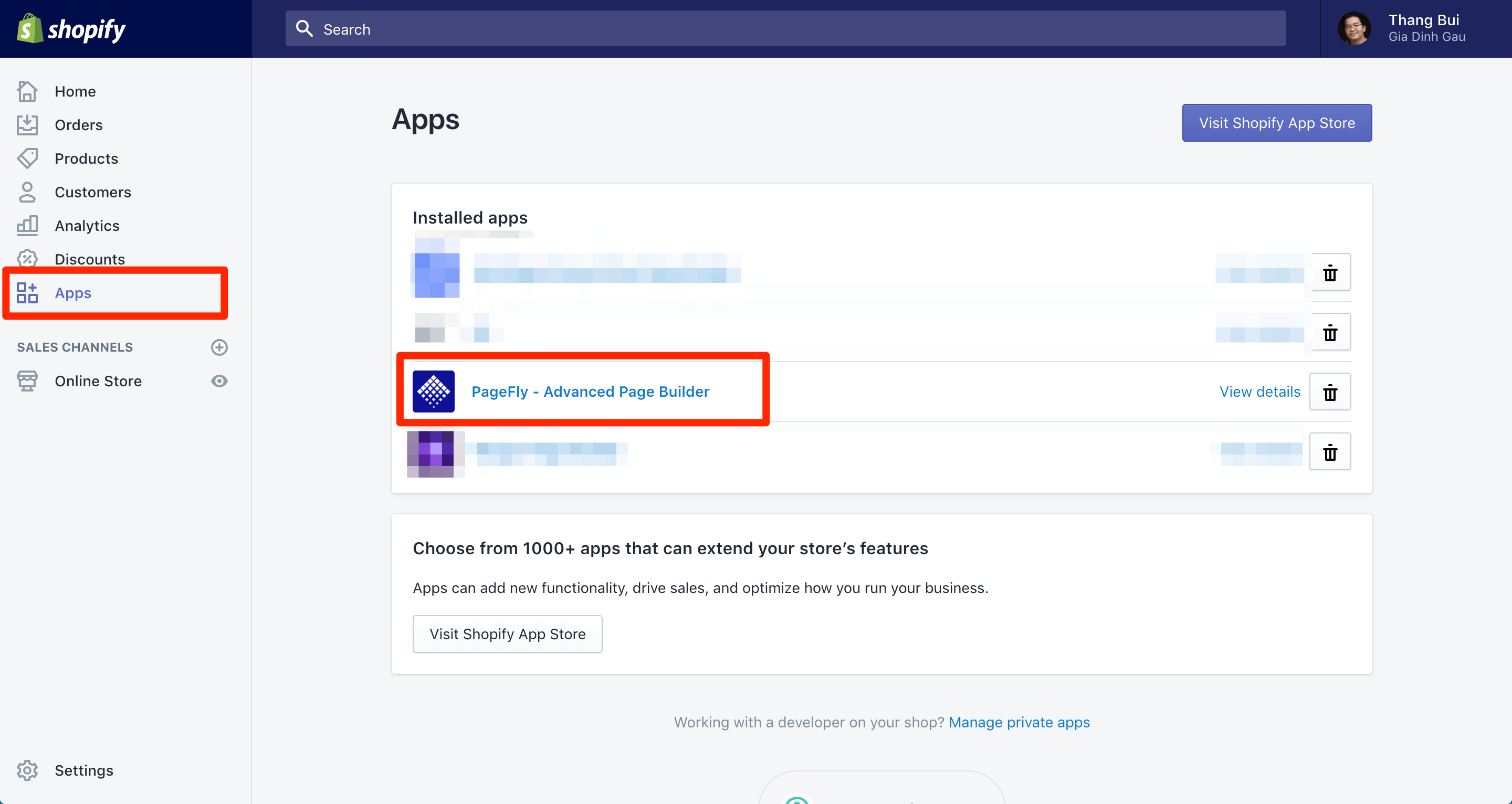Image resolution: width=1512 pixels, height=804 pixels.
Task: Click the Home house icon
Action: (27, 91)
